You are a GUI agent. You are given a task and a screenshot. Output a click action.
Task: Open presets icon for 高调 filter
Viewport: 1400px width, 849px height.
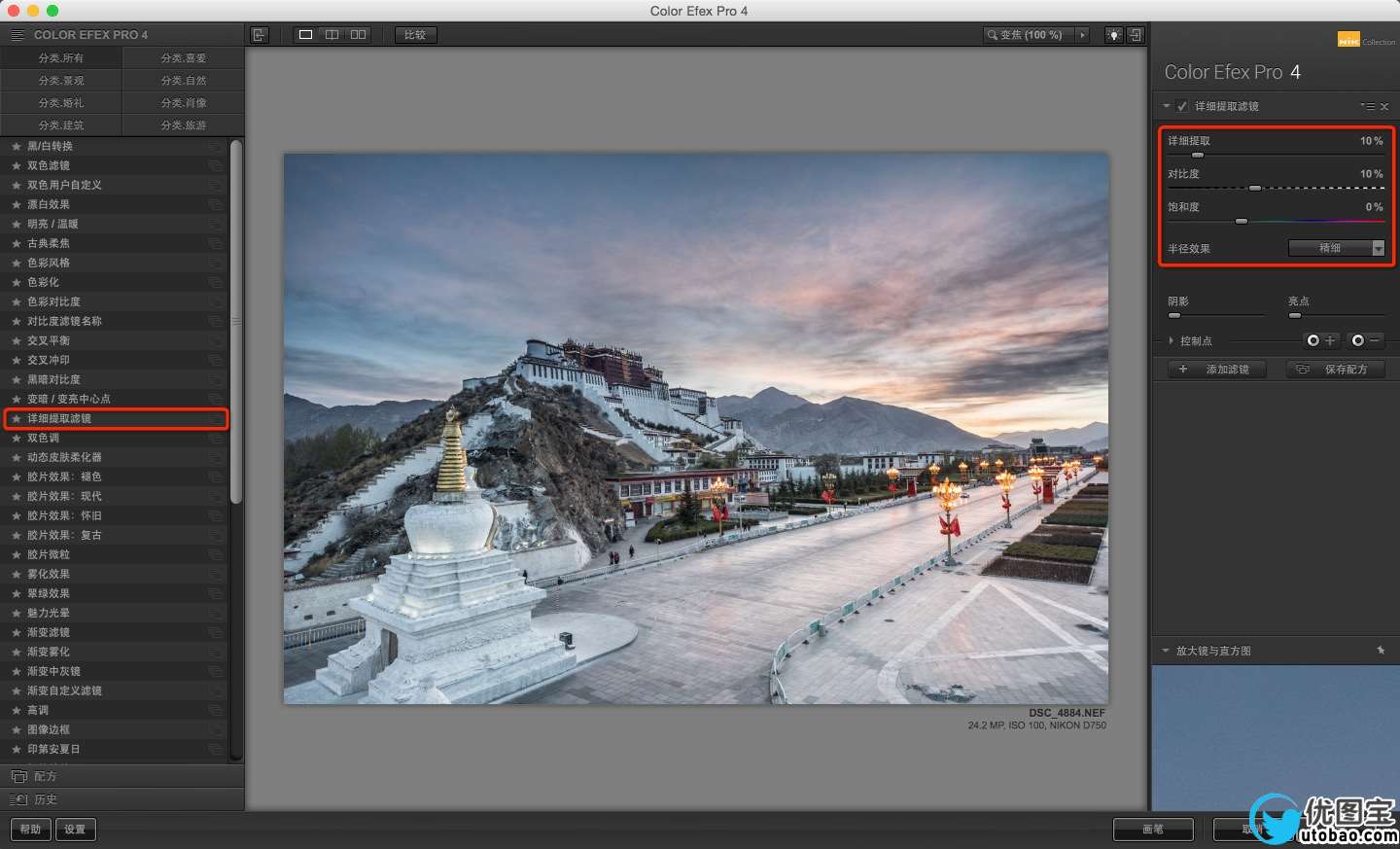click(x=215, y=710)
